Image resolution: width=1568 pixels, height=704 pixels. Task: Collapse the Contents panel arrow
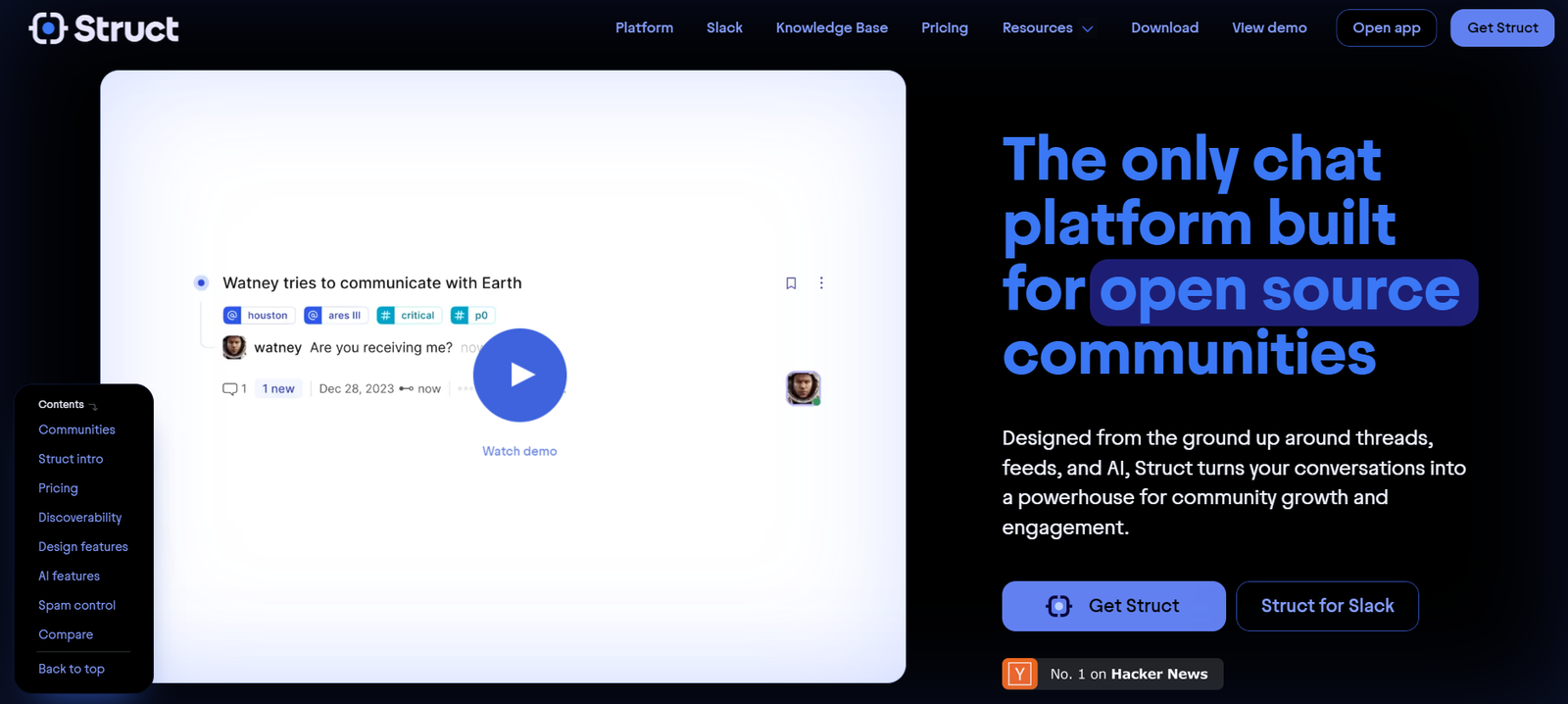[x=93, y=406]
